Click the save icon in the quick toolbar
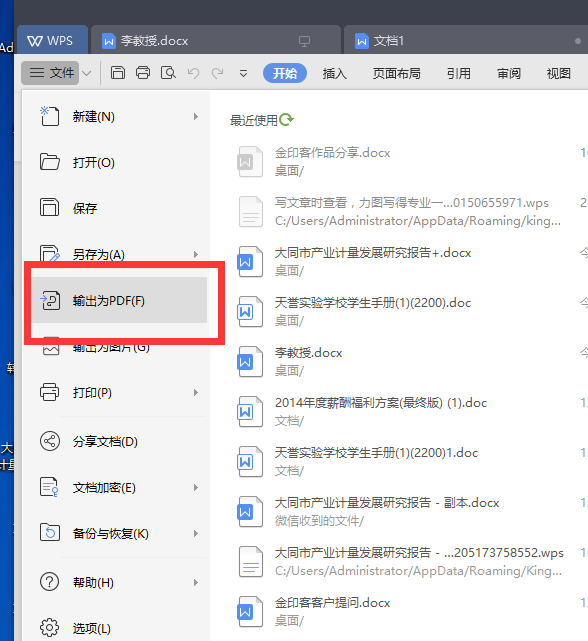Viewport: 588px width, 641px height. [x=118, y=73]
